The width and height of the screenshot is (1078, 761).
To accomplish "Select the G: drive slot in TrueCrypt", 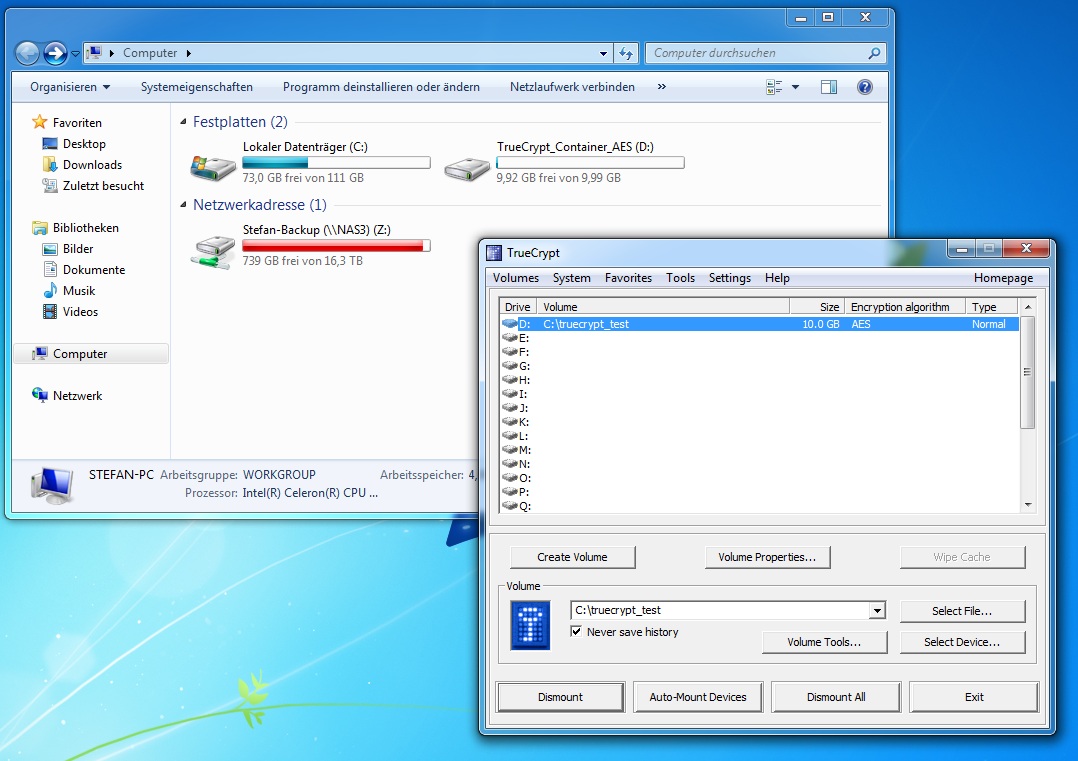I will (x=516, y=366).
